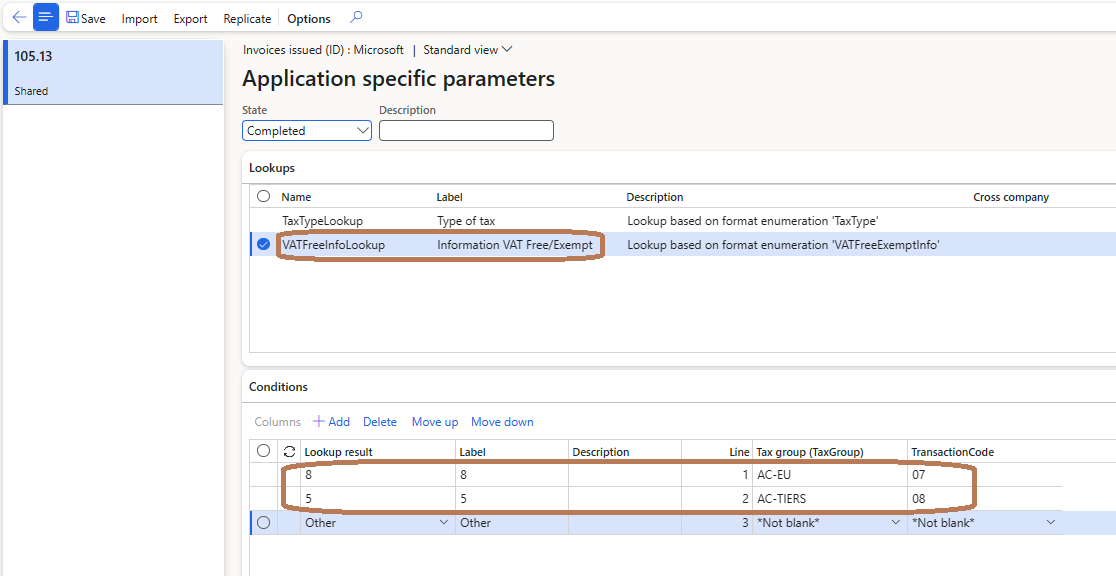Select the row marker for the Other condition

(262, 522)
